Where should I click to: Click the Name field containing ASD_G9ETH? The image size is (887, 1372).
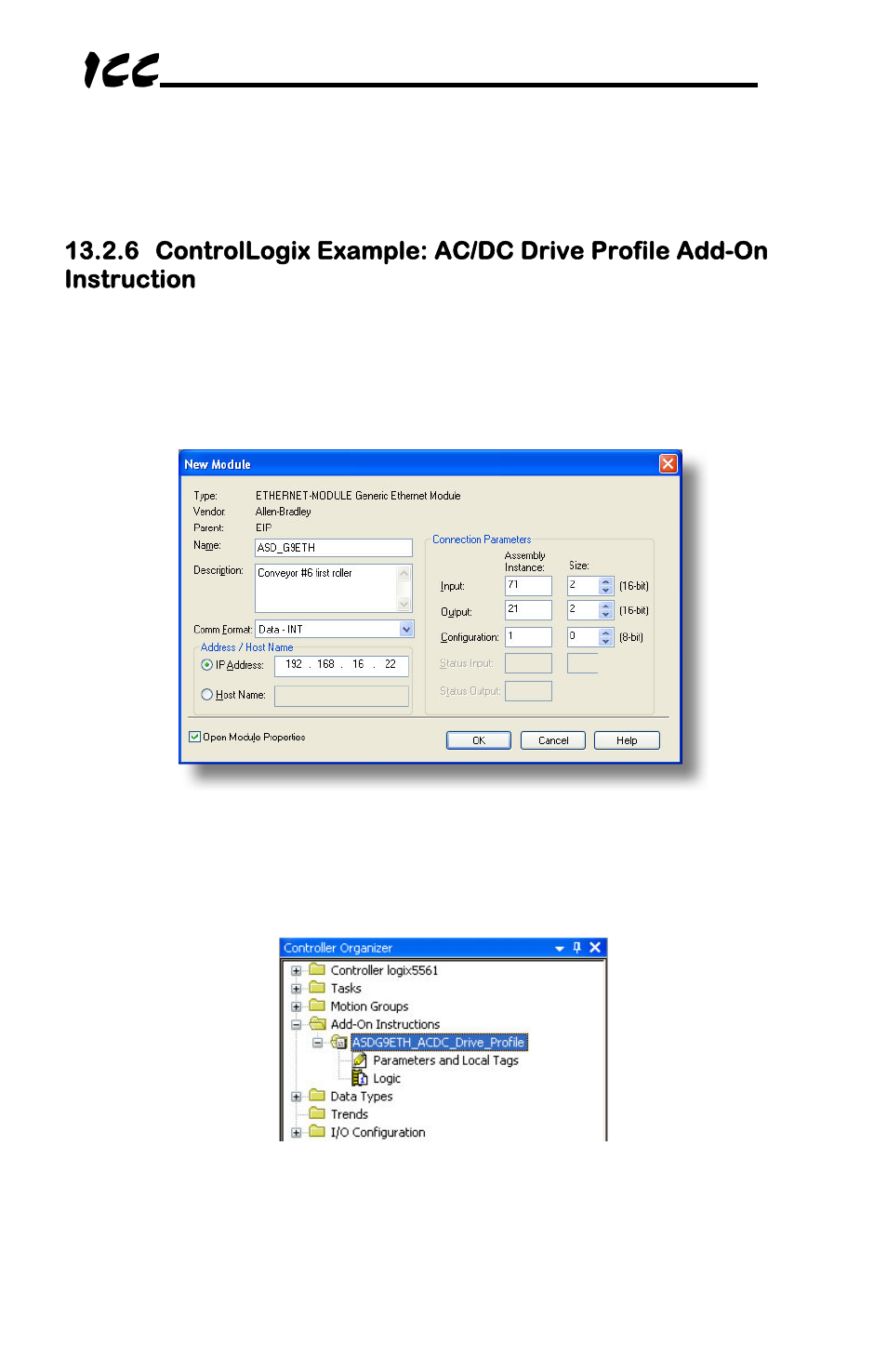point(333,548)
